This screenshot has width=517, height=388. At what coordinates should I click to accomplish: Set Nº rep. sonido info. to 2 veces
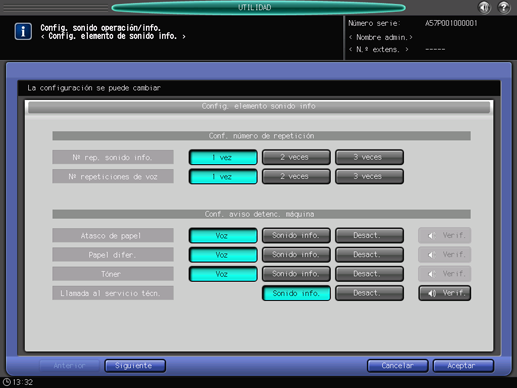pos(296,157)
